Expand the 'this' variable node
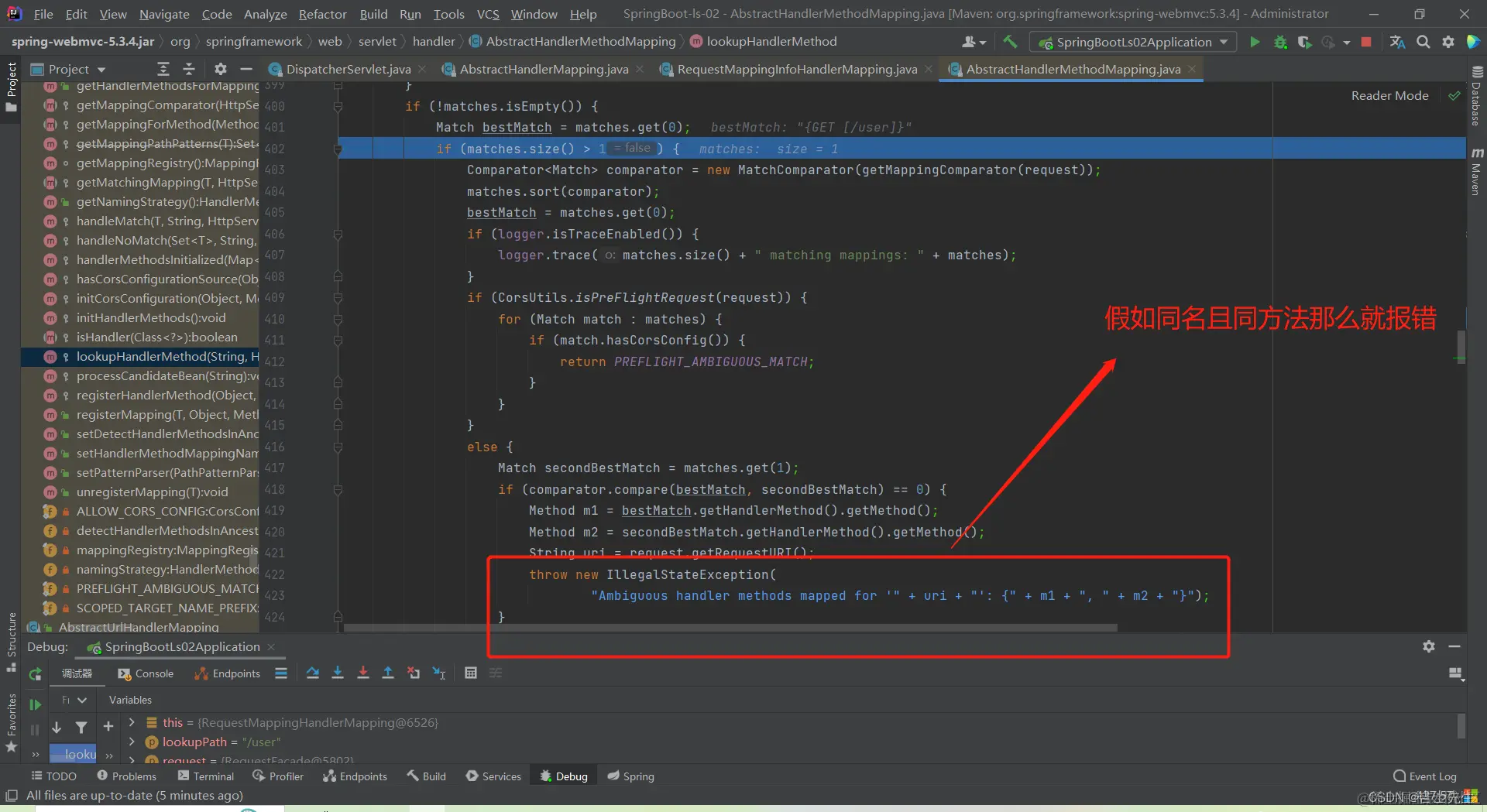1487x812 pixels. click(x=132, y=722)
